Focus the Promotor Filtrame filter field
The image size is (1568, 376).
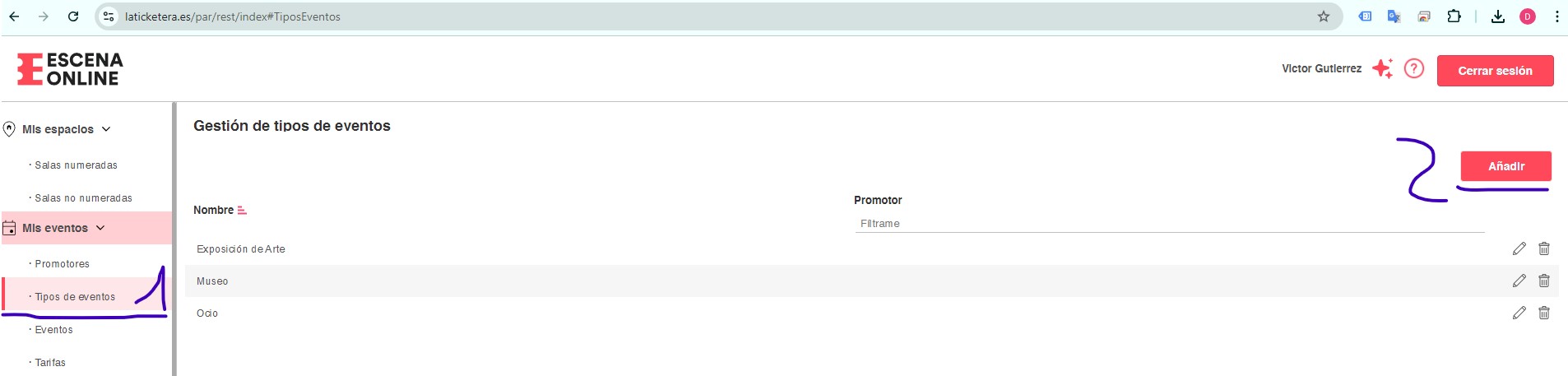pos(1169,224)
